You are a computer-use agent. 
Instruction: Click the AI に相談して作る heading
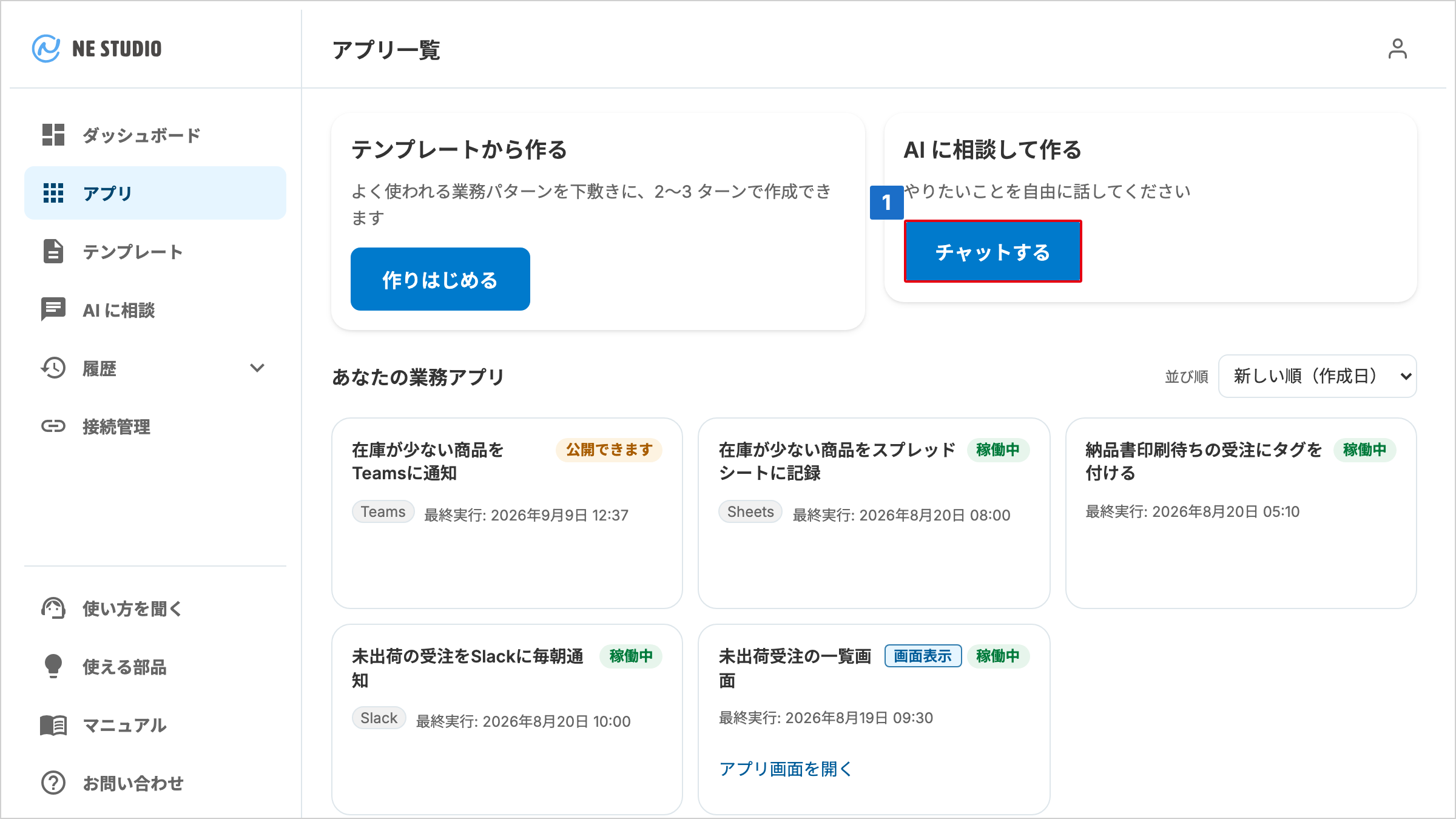pyautogui.click(x=993, y=150)
